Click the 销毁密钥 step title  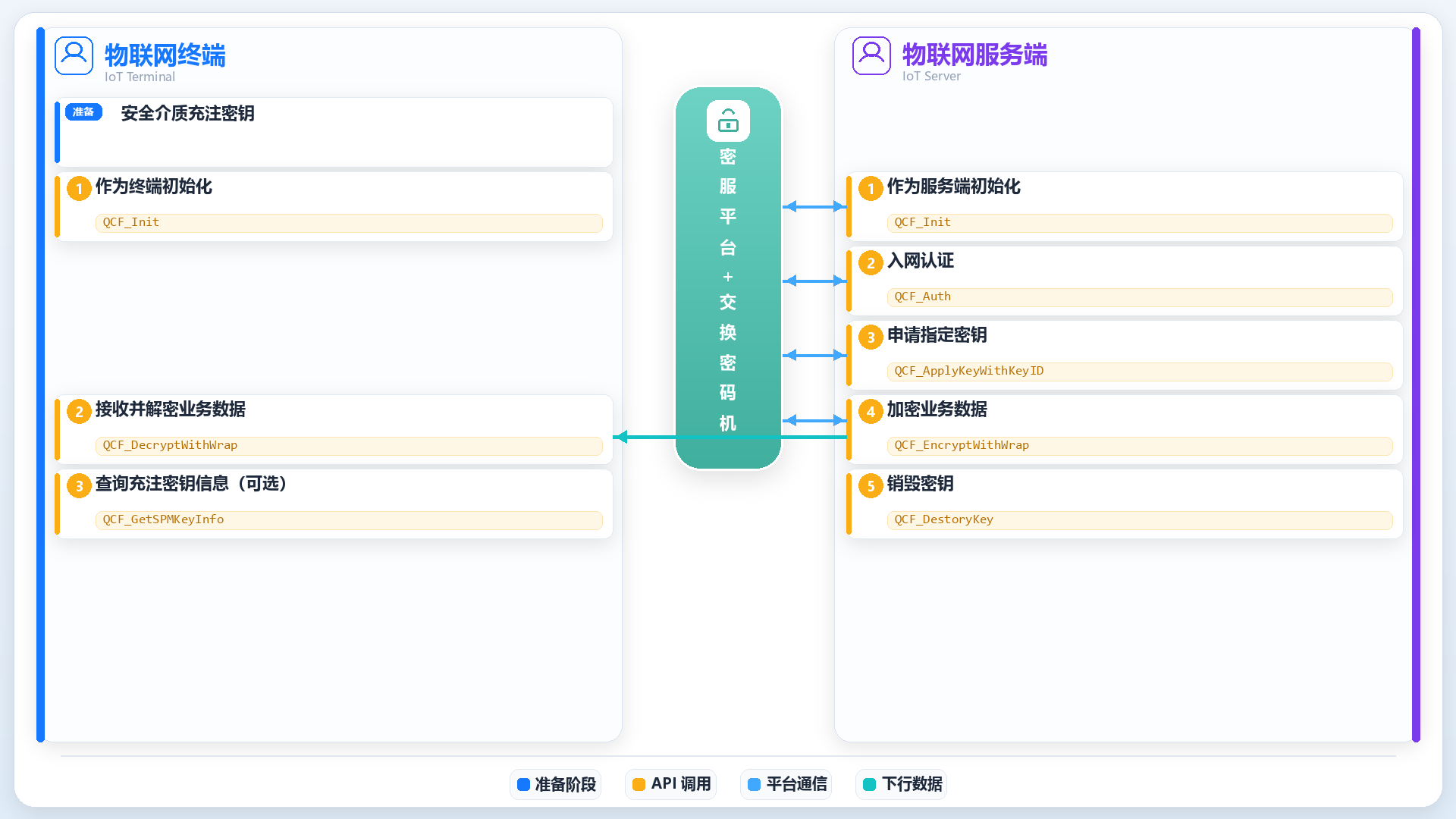921,484
